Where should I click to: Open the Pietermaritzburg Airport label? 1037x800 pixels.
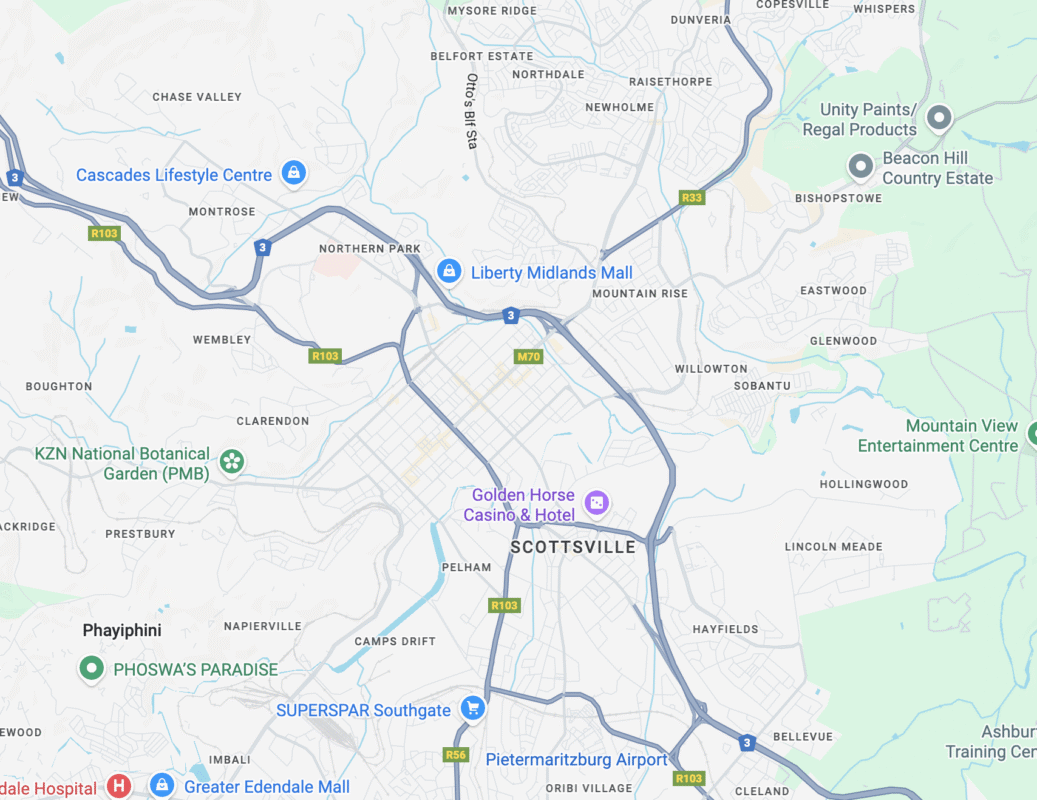576,760
